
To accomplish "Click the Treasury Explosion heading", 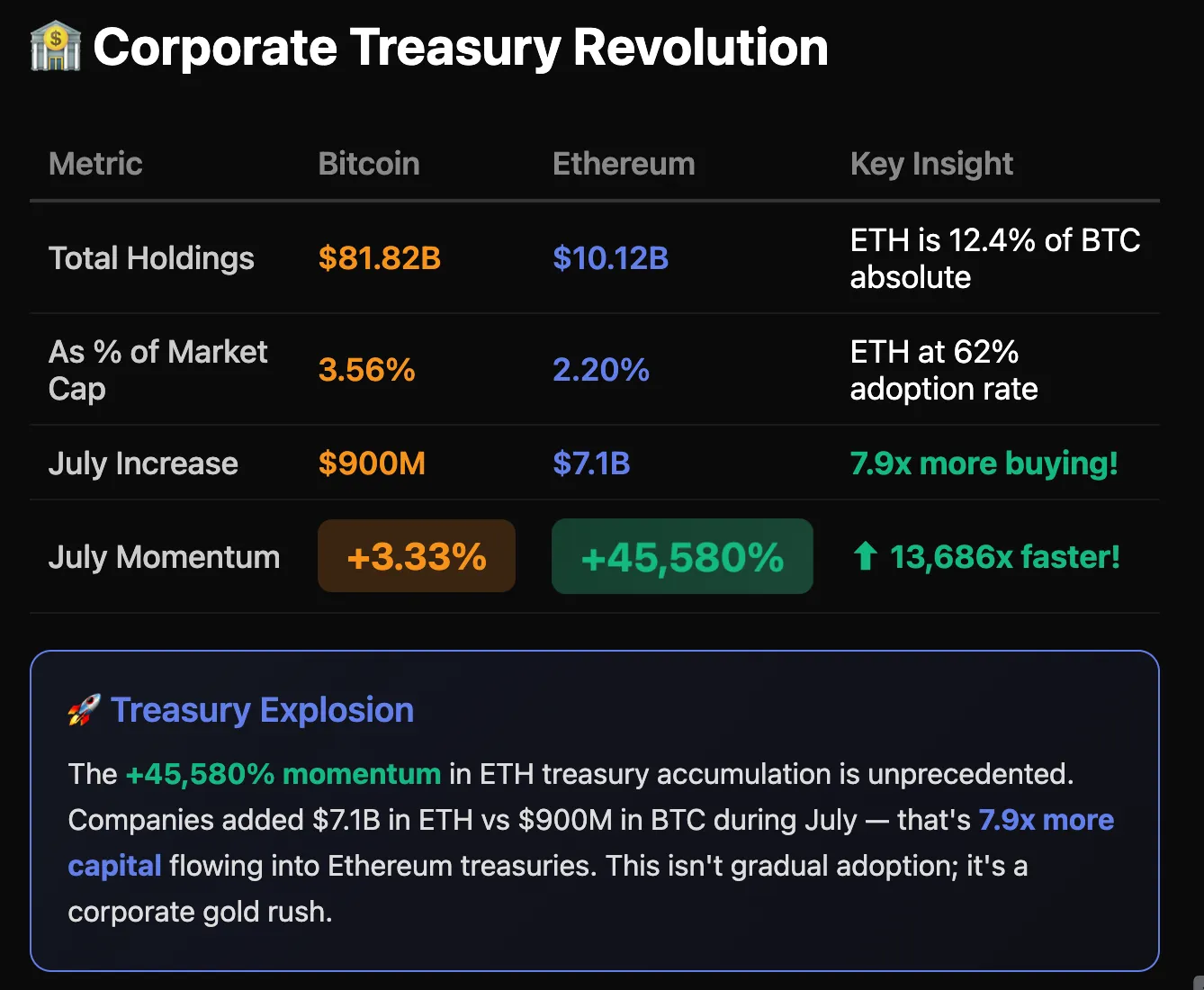I will (262, 710).
